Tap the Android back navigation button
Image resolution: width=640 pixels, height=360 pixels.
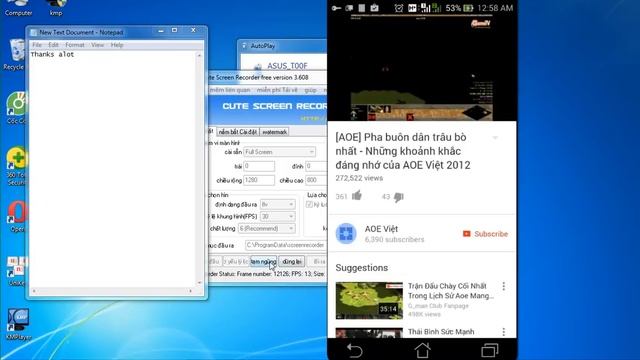tap(354, 350)
